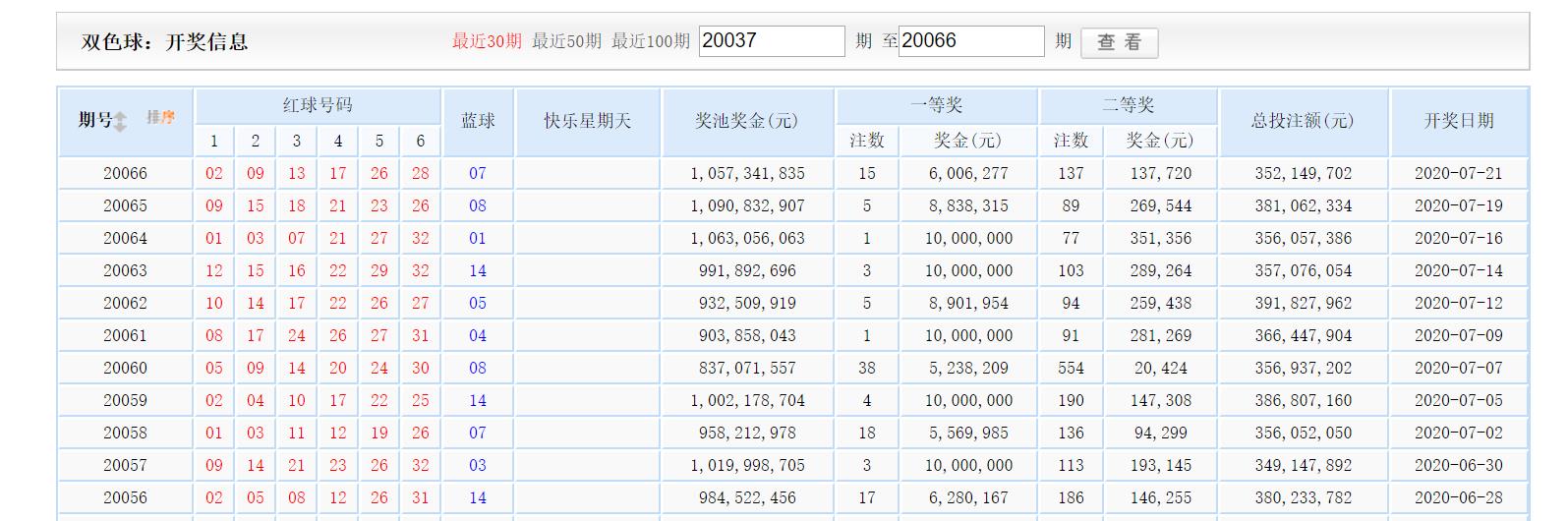Viewport: 1568px width, 521px height.
Task: Select period number 20063
Action: click(x=125, y=270)
